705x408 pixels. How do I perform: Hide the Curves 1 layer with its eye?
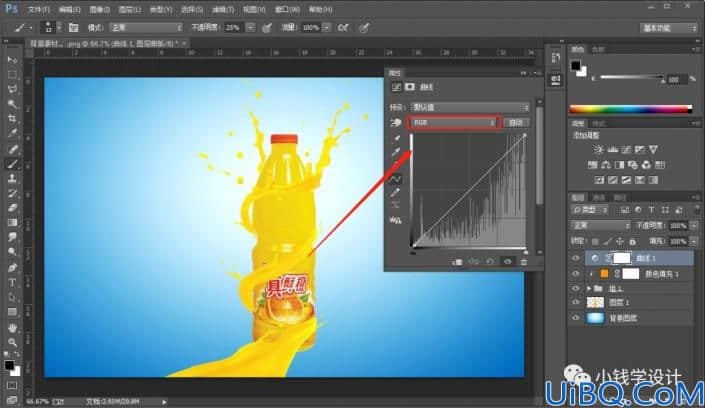576,258
